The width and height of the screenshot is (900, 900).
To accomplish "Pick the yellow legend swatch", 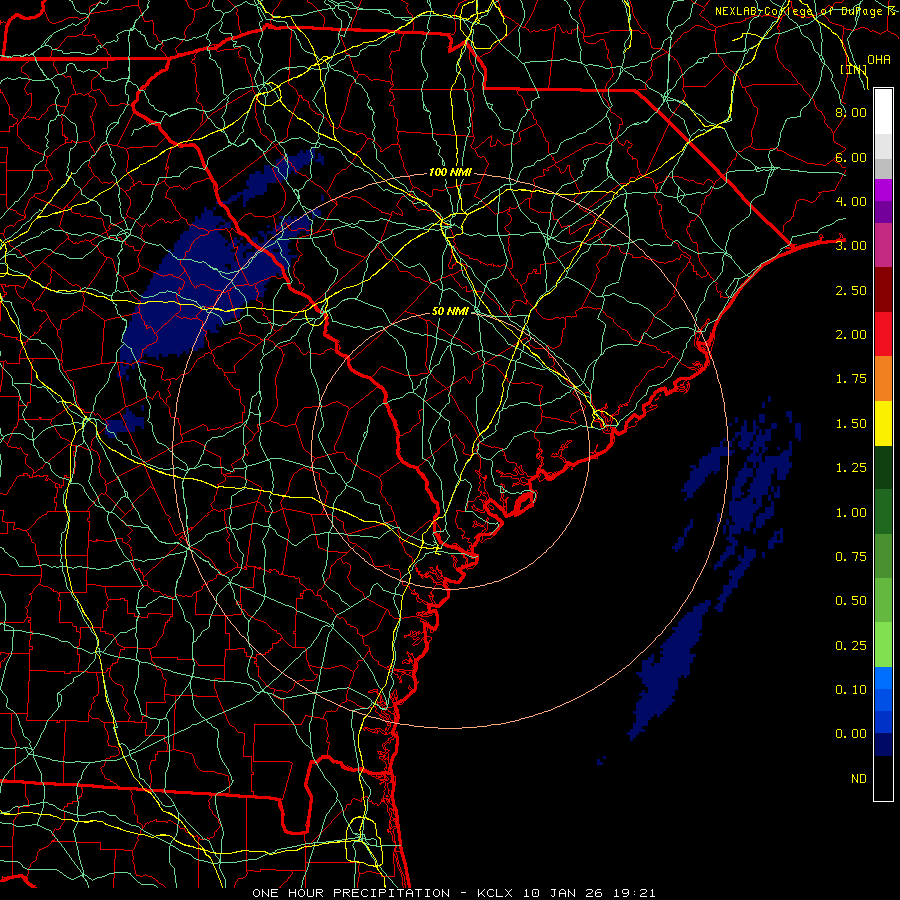I will pos(883,423).
